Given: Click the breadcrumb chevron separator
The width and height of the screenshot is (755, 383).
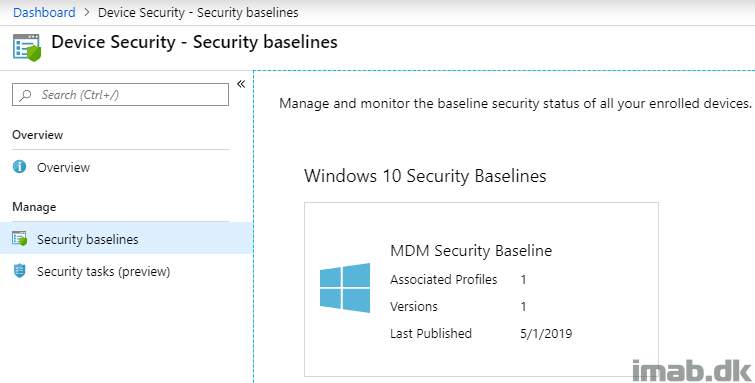Looking at the screenshot, I should tap(87, 13).
